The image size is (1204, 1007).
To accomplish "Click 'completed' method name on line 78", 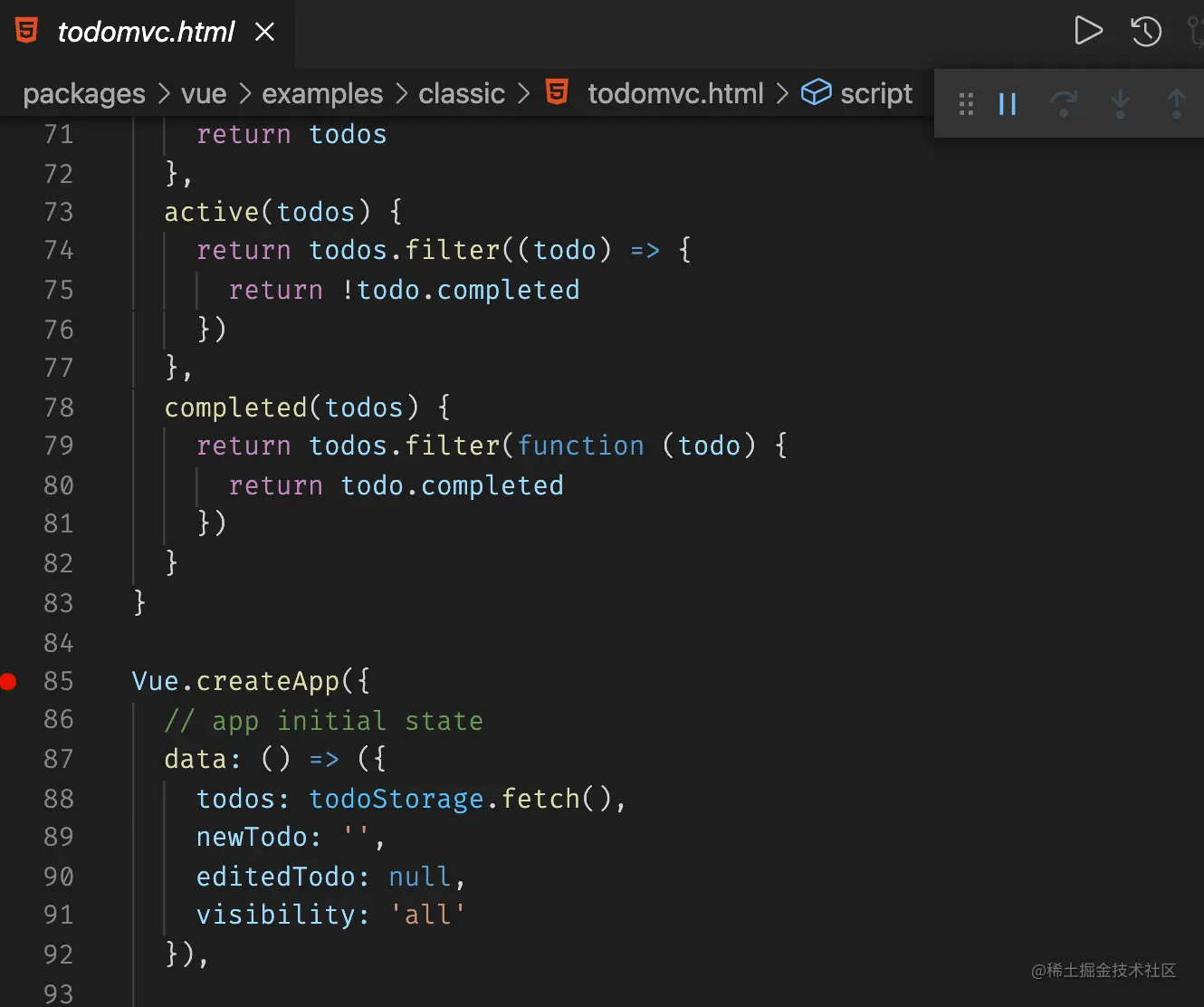I will click(236, 408).
